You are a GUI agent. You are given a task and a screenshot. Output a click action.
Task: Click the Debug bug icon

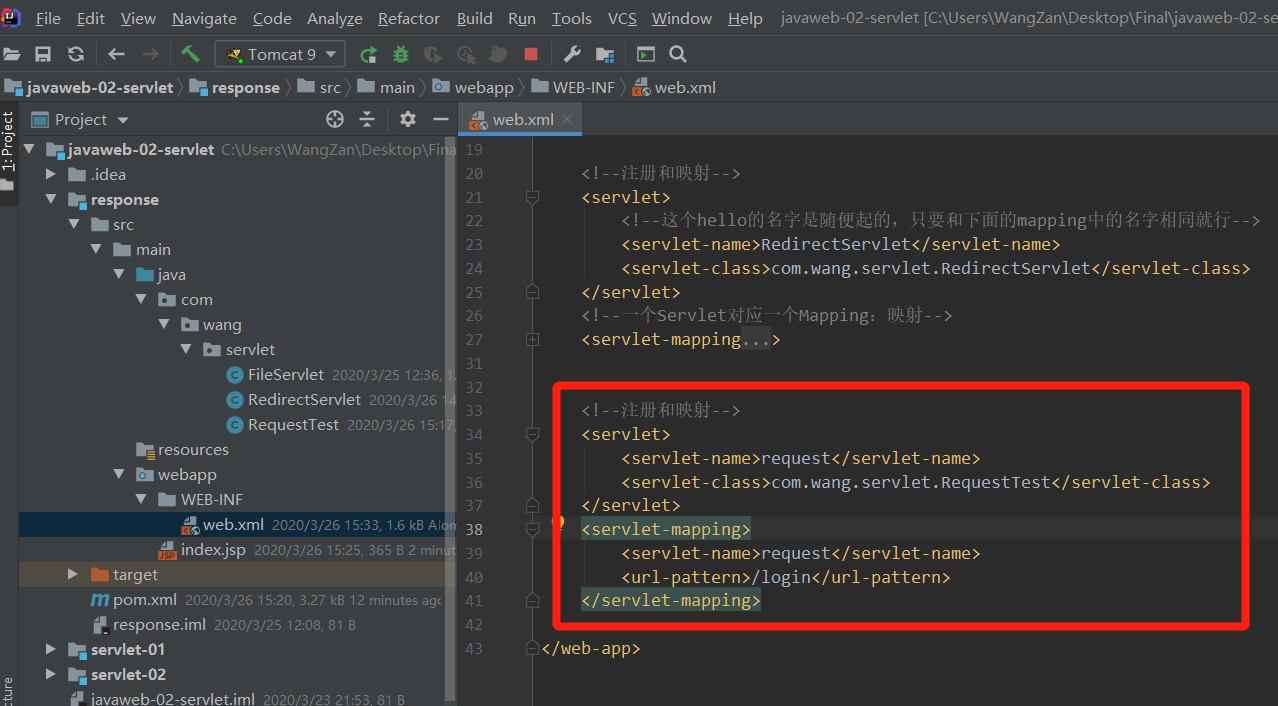point(401,54)
